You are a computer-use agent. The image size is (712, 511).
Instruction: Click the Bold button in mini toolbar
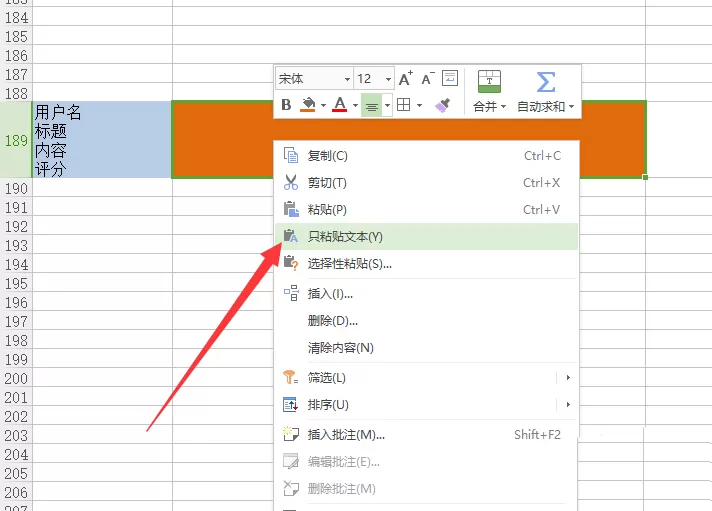click(286, 105)
